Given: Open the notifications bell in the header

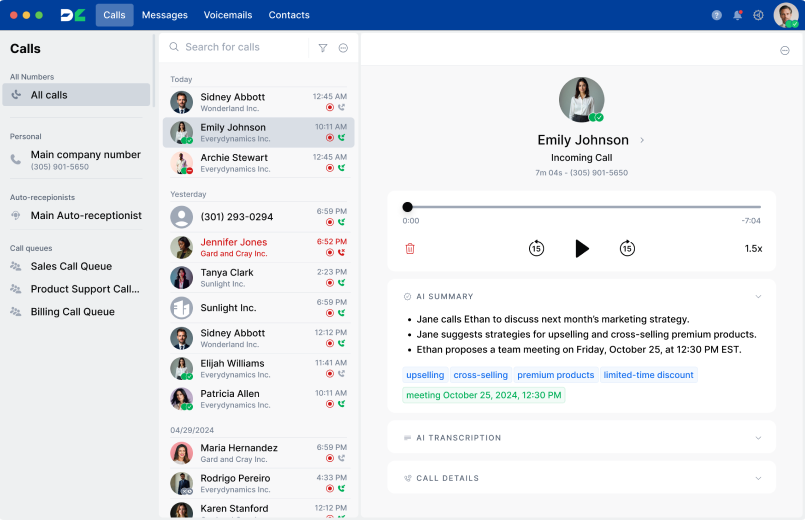Looking at the screenshot, I should tap(738, 15).
